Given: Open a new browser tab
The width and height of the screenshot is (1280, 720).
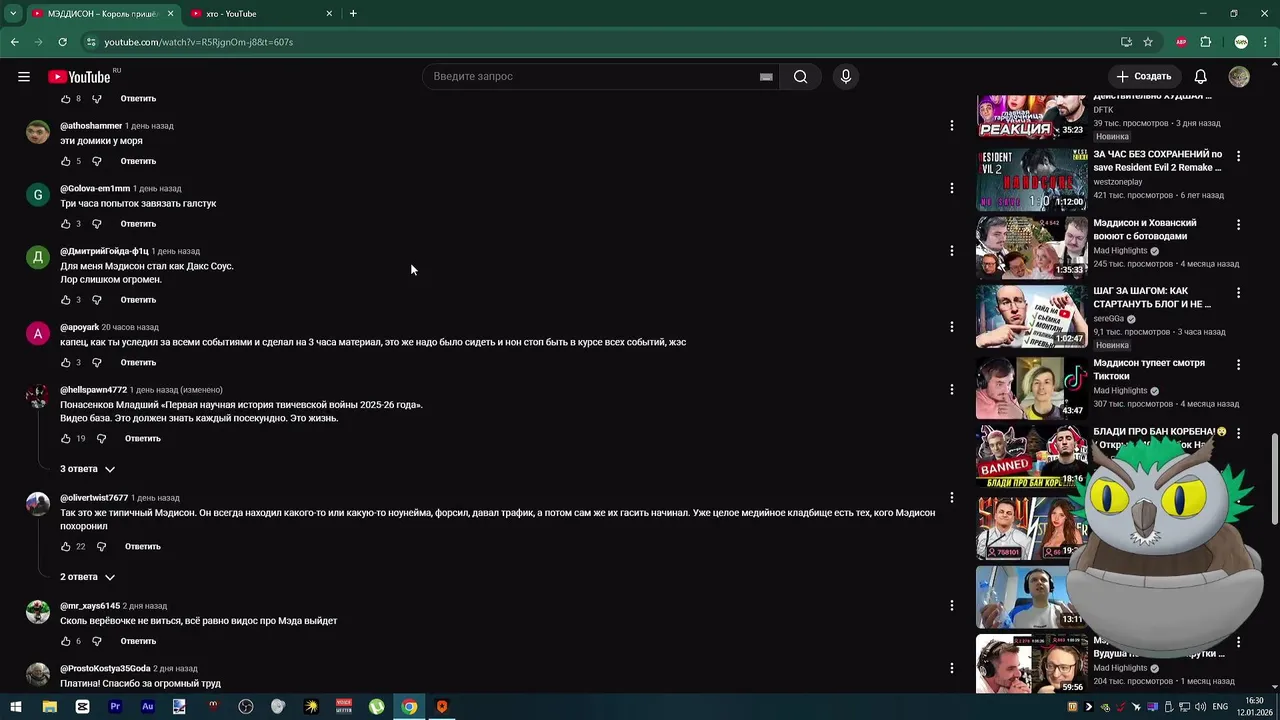Looking at the screenshot, I should coord(353,14).
